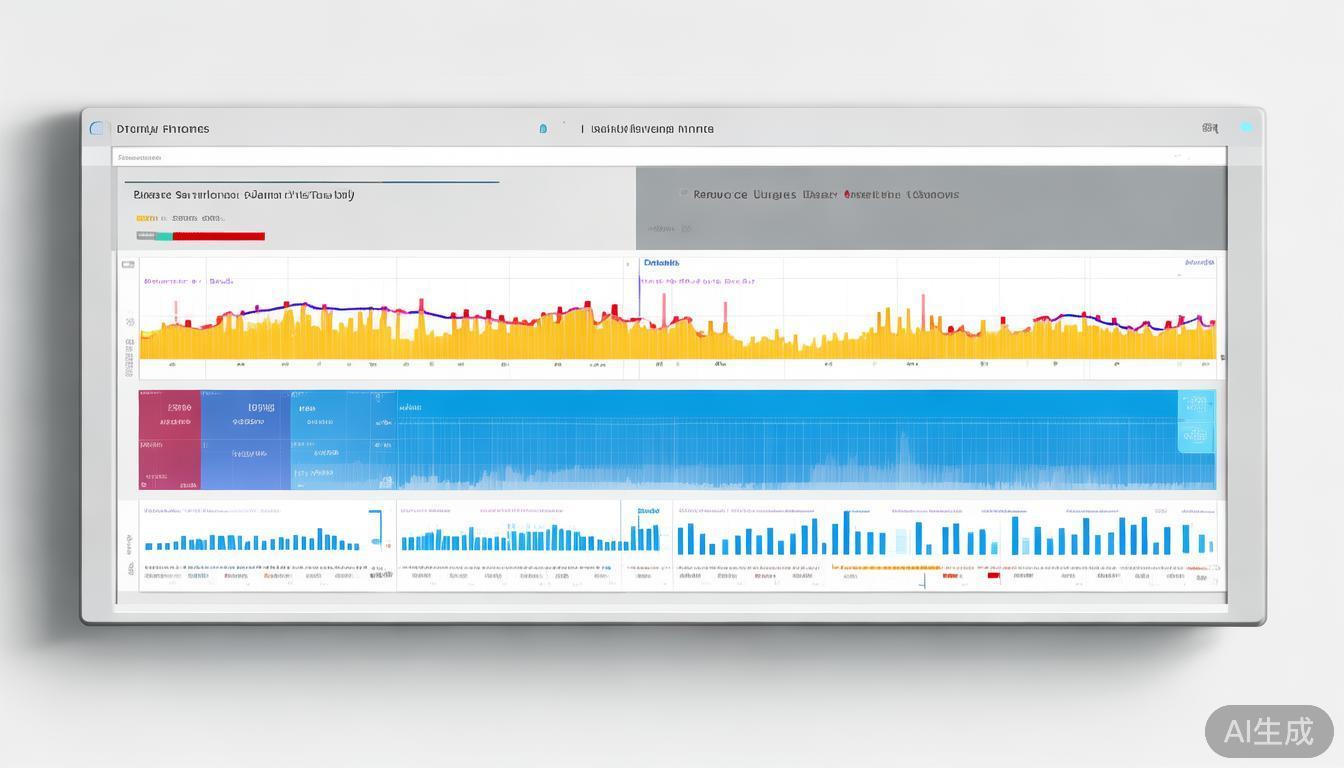
Task: Click the cyan round icon at top-right corner
Action: pos(1246,128)
